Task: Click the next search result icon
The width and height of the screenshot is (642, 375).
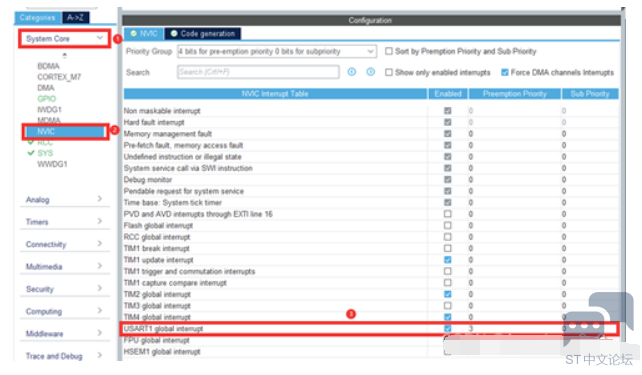Action: coord(371,72)
